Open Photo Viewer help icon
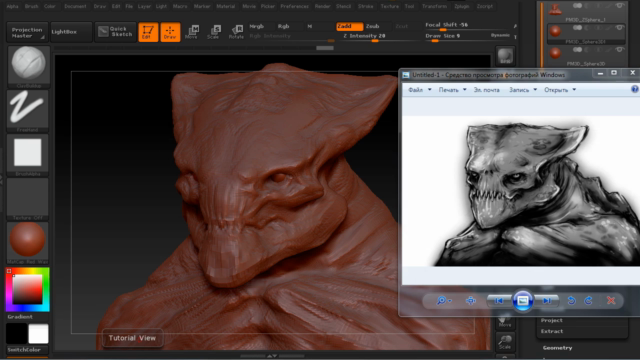Image resolution: width=640 pixels, height=360 pixels. [635, 89]
